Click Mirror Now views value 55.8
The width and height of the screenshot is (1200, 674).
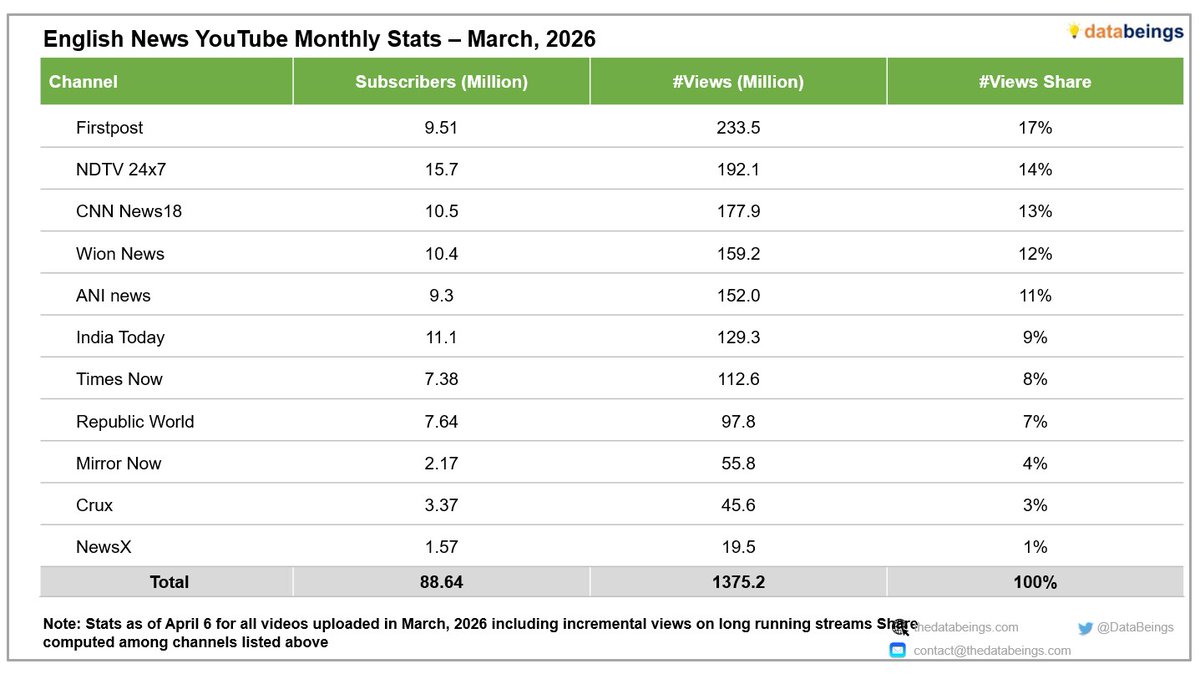point(738,463)
